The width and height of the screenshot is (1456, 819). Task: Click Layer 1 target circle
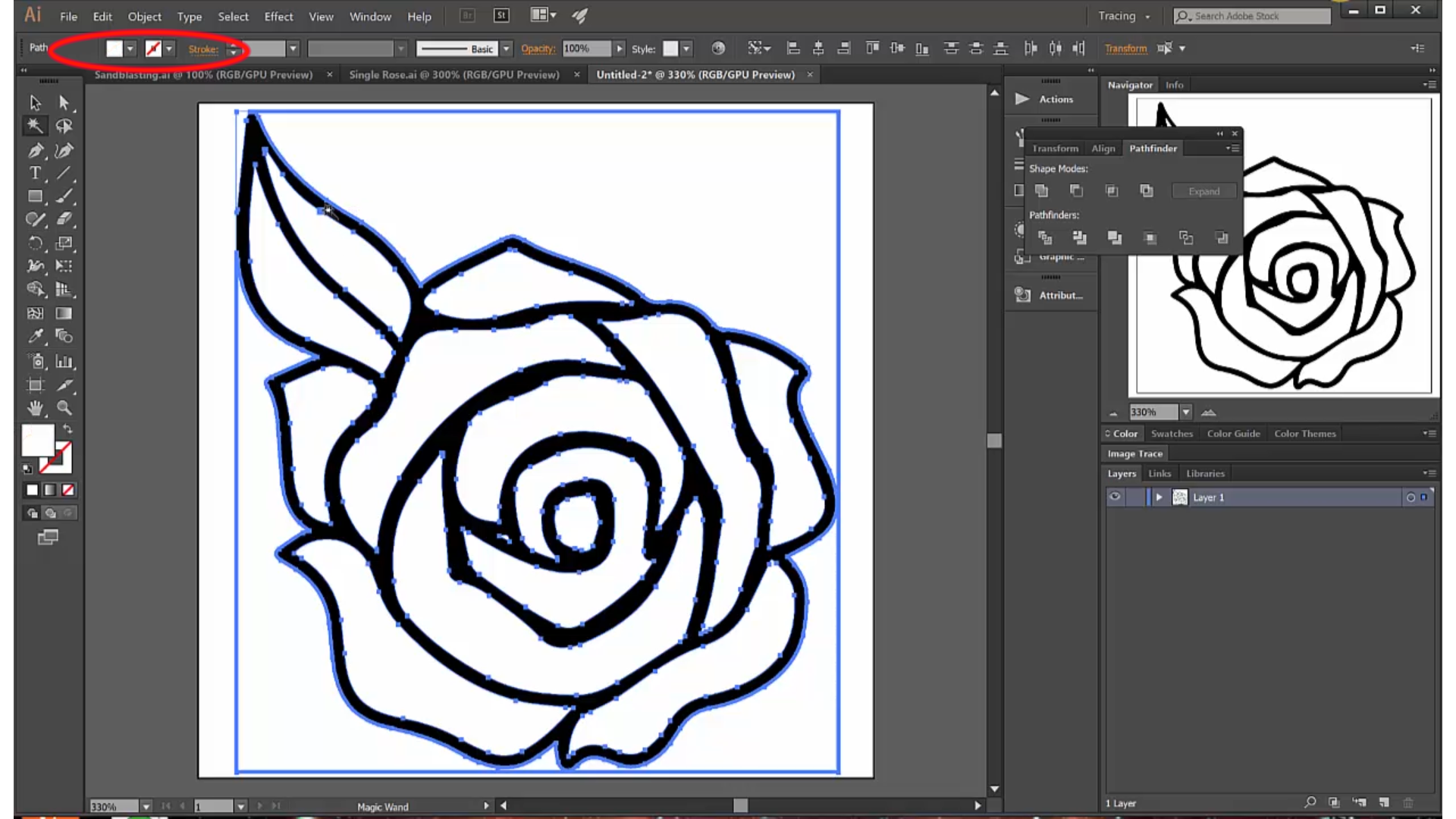[1410, 497]
